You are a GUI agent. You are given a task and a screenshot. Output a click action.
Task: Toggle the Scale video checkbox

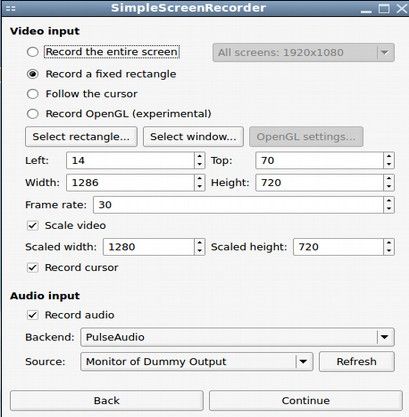(x=33, y=226)
